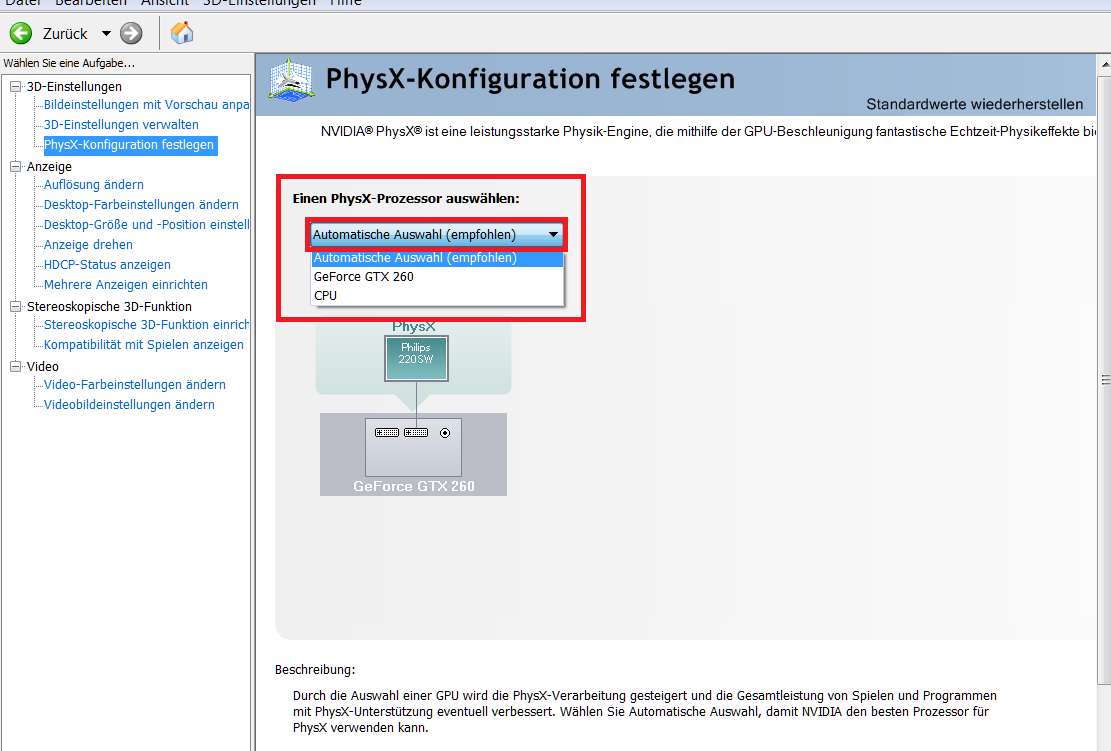This screenshot has width=1111, height=751.
Task: Click the Anzeige category label
Action: (x=49, y=166)
